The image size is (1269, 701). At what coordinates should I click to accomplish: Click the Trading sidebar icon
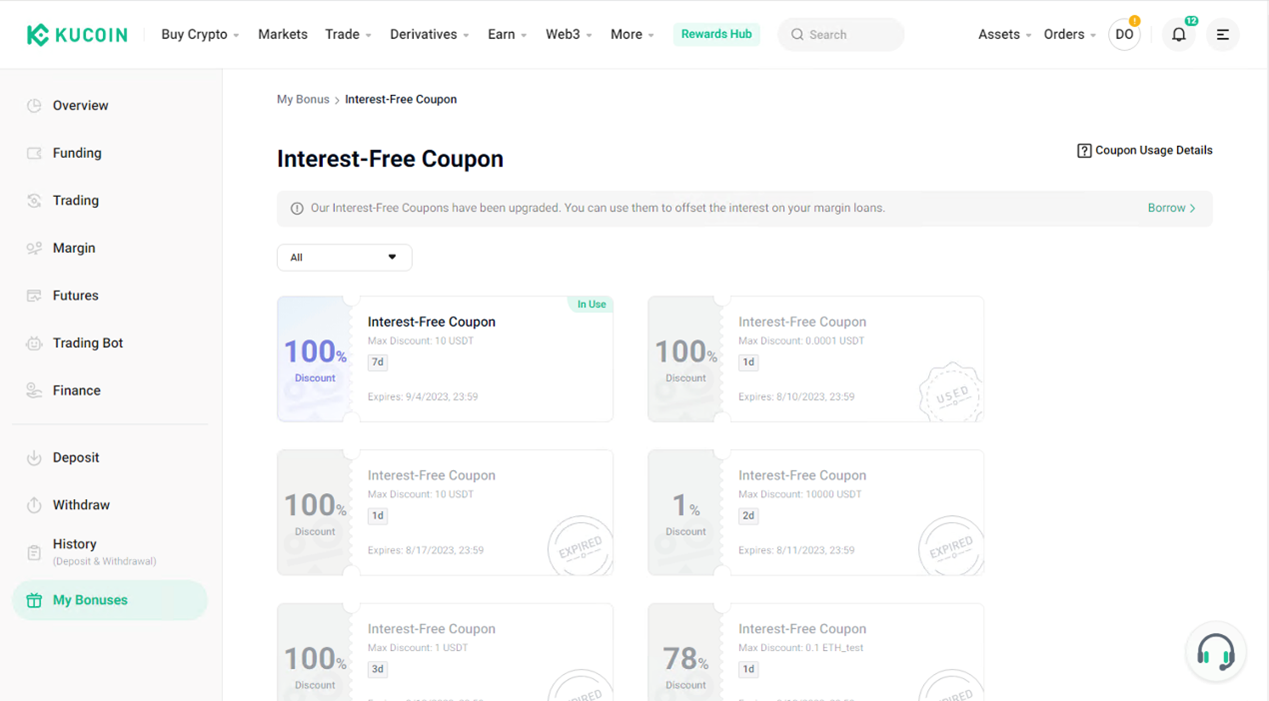pos(34,201)
